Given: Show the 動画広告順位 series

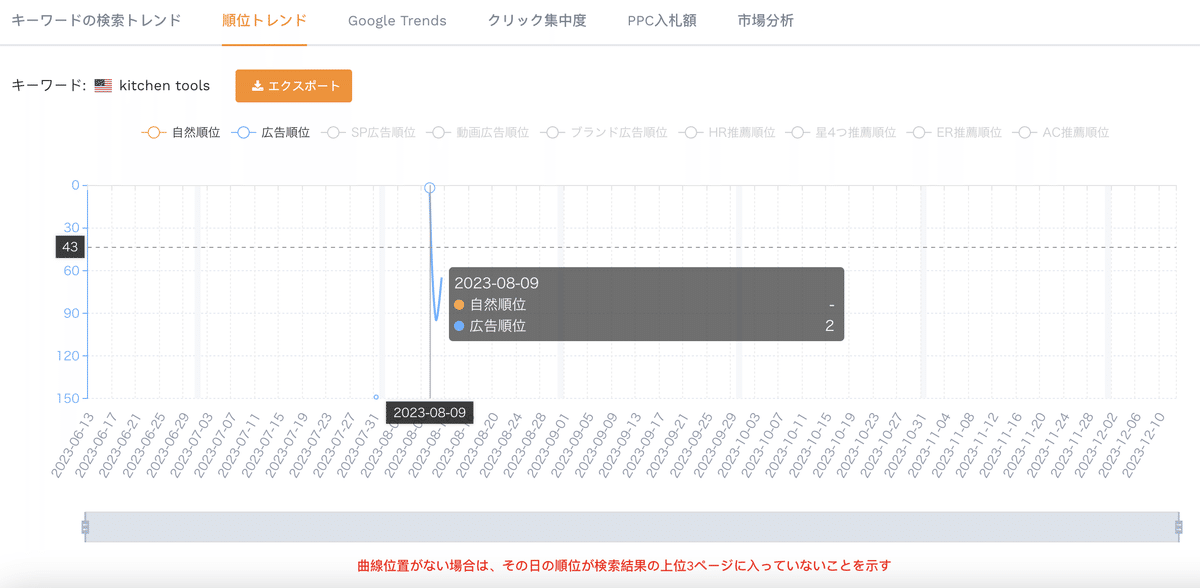Looking at the screenshot, I should coord(477,132).
